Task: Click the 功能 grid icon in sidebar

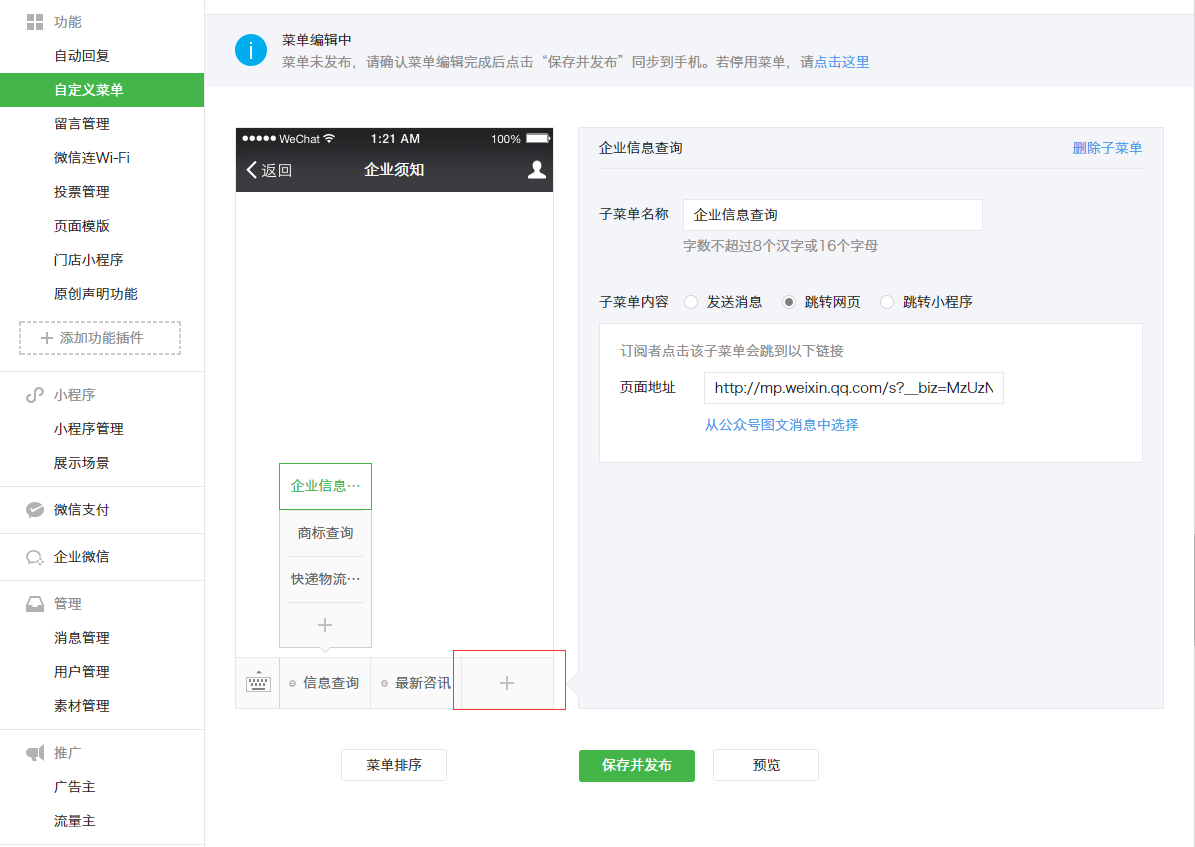Action: [x=35, y=22]
